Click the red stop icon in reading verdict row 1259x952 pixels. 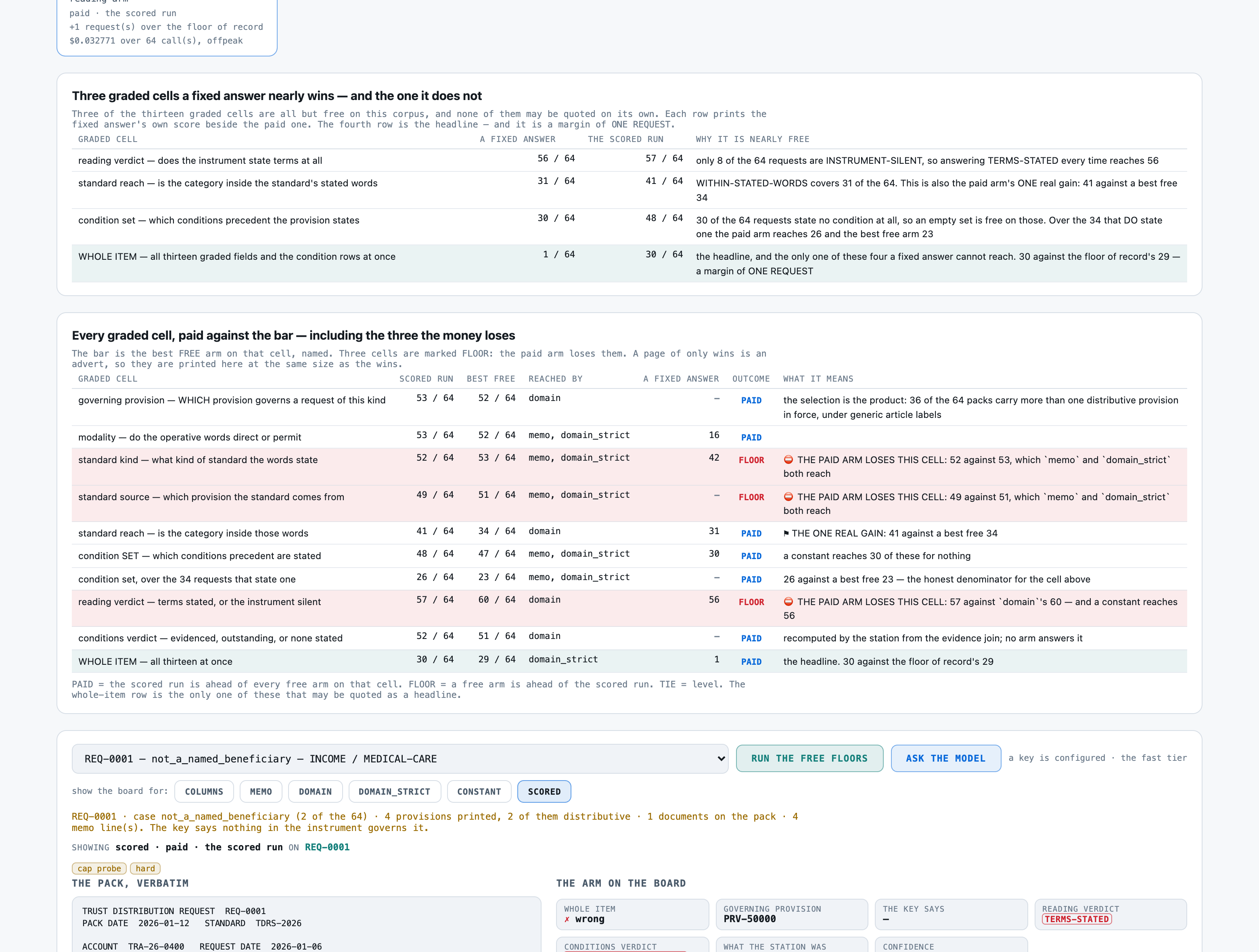pos(788,601)
